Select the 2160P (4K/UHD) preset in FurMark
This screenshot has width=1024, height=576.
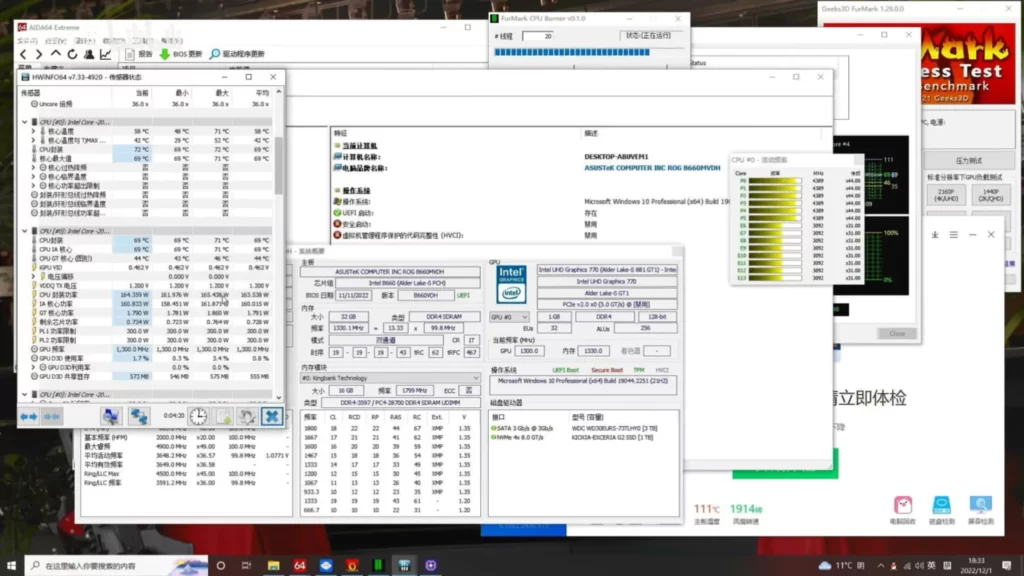(946, 195)
